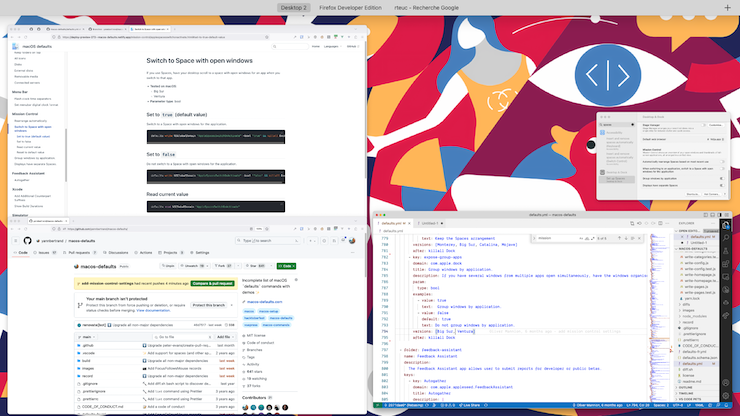Open editor more actions ellipsis in VS Code

[x=667, y=223]
